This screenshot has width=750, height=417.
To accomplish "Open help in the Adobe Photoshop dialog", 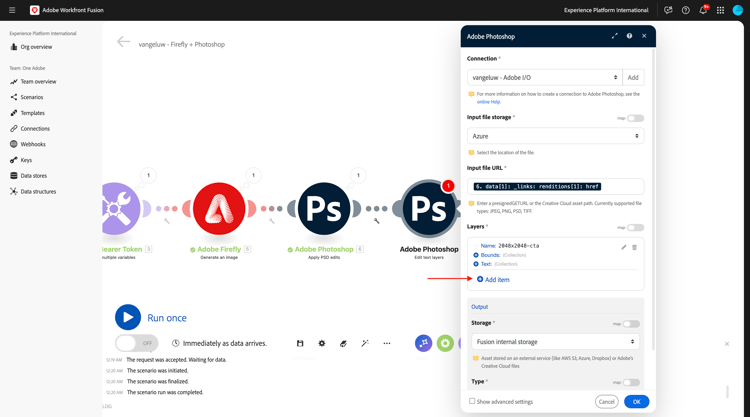I will click(x=629, y=36).
